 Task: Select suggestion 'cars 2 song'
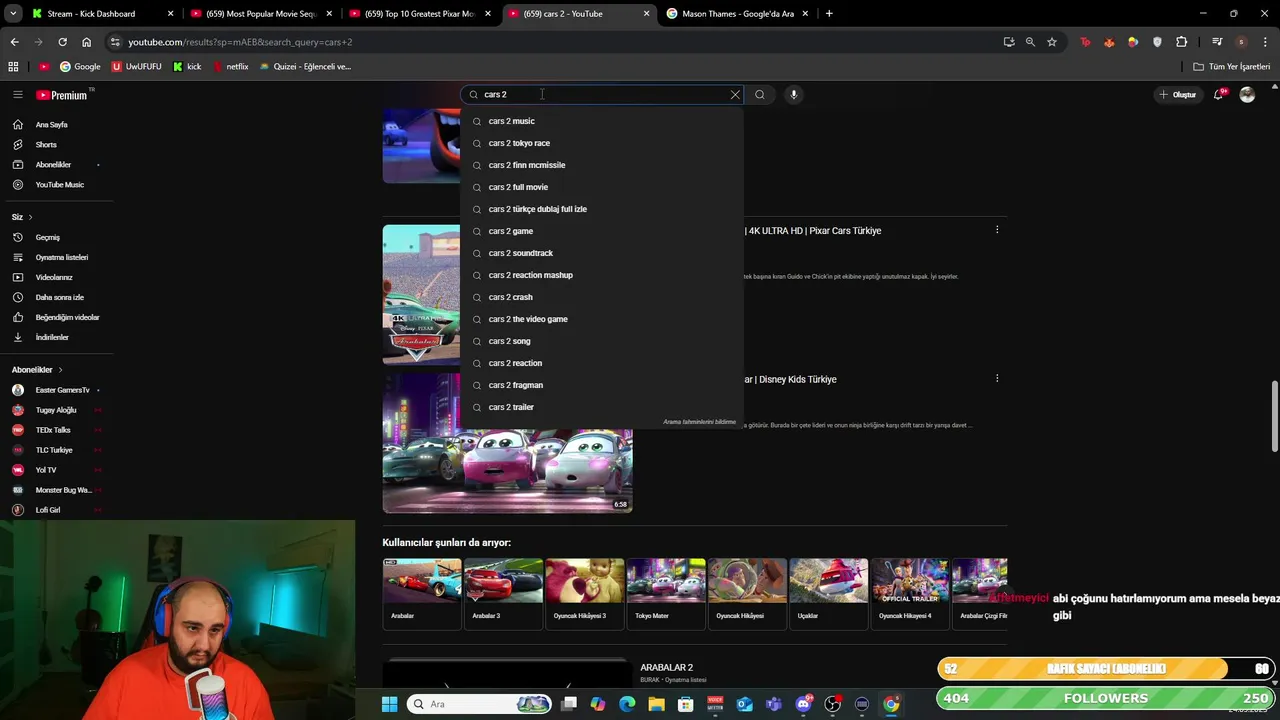point(601,341)
